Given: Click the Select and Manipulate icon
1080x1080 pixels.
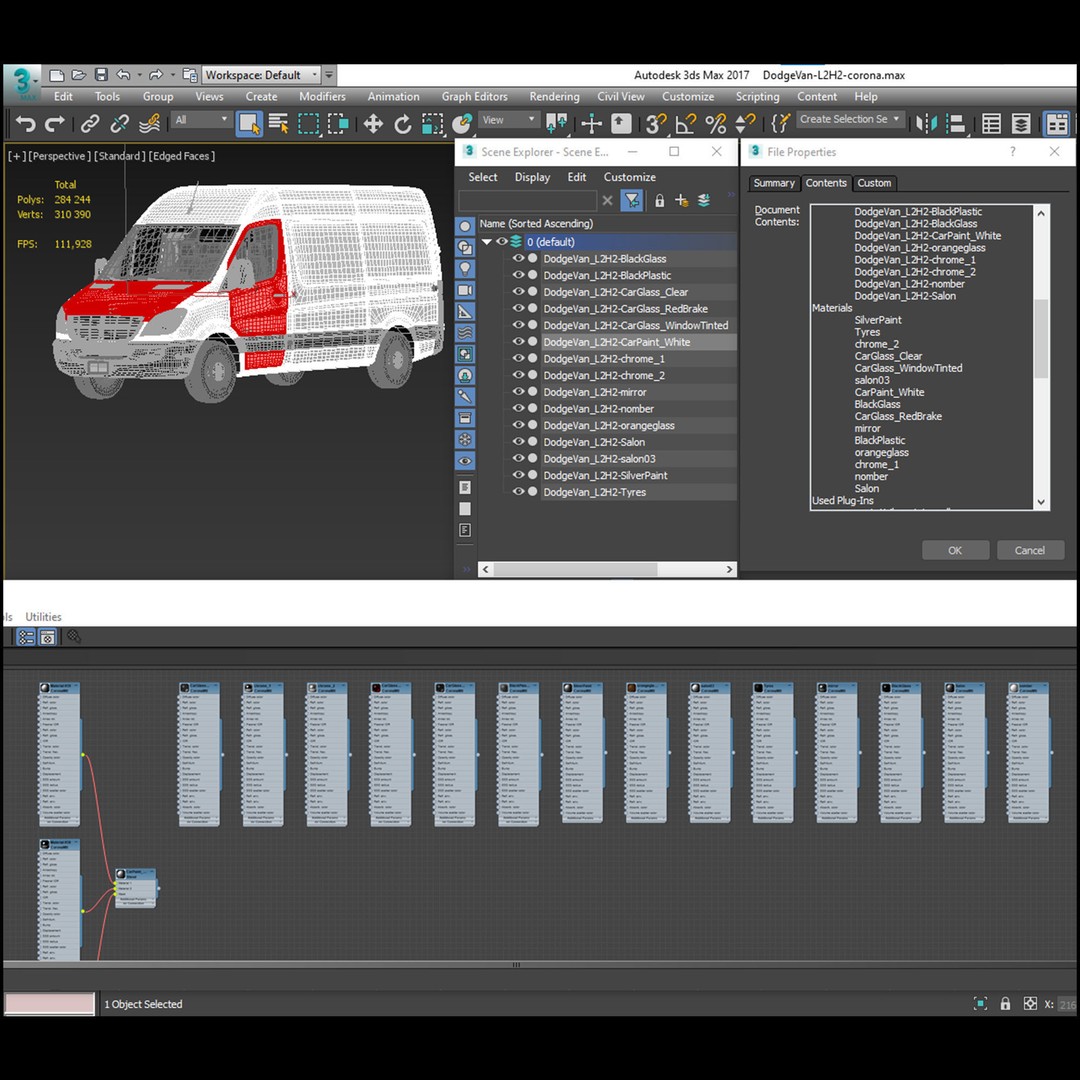Looking at the screenshot, I should pos(591,124).
